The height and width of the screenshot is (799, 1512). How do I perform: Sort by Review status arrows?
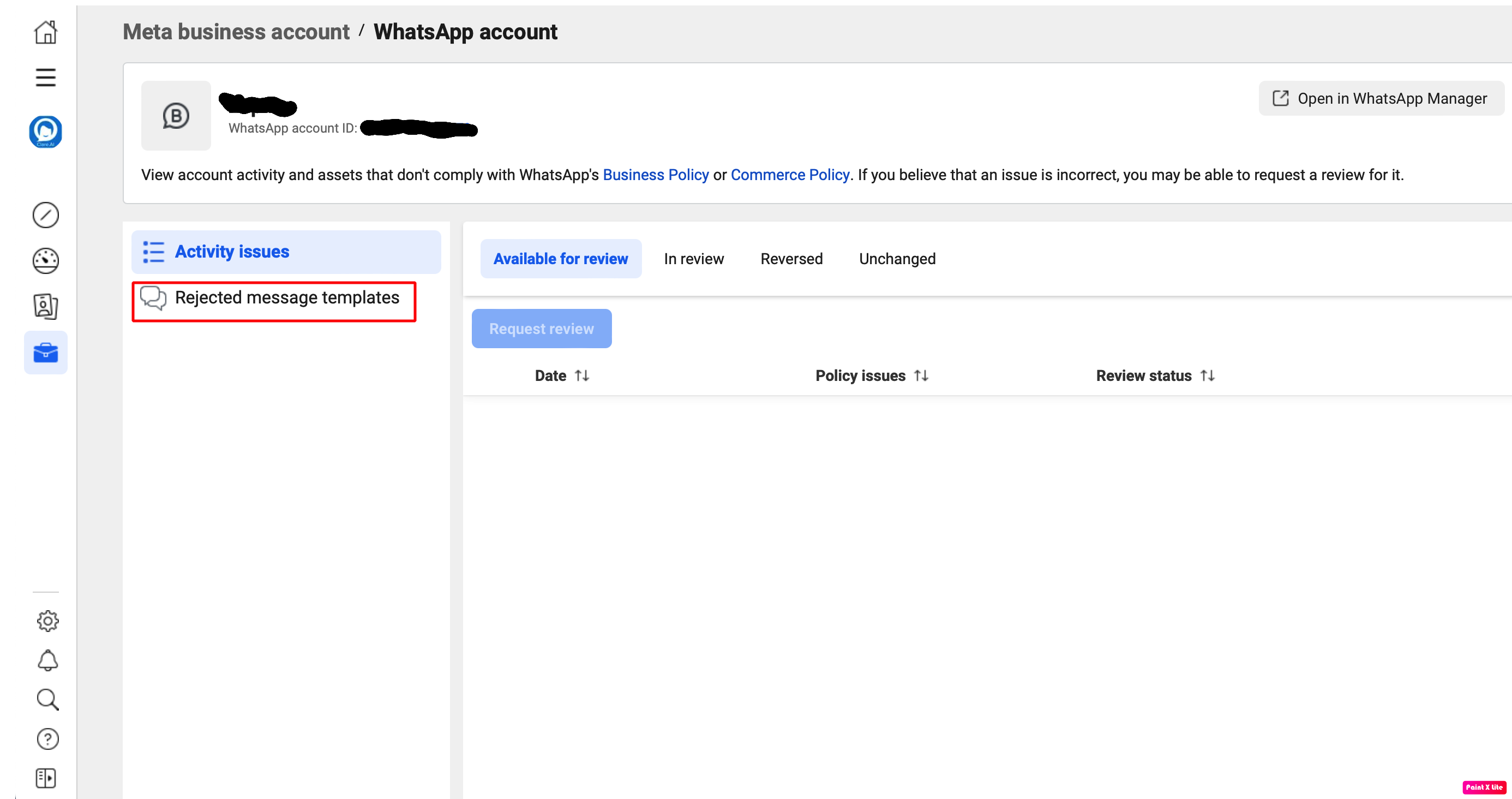[1208, 375]
